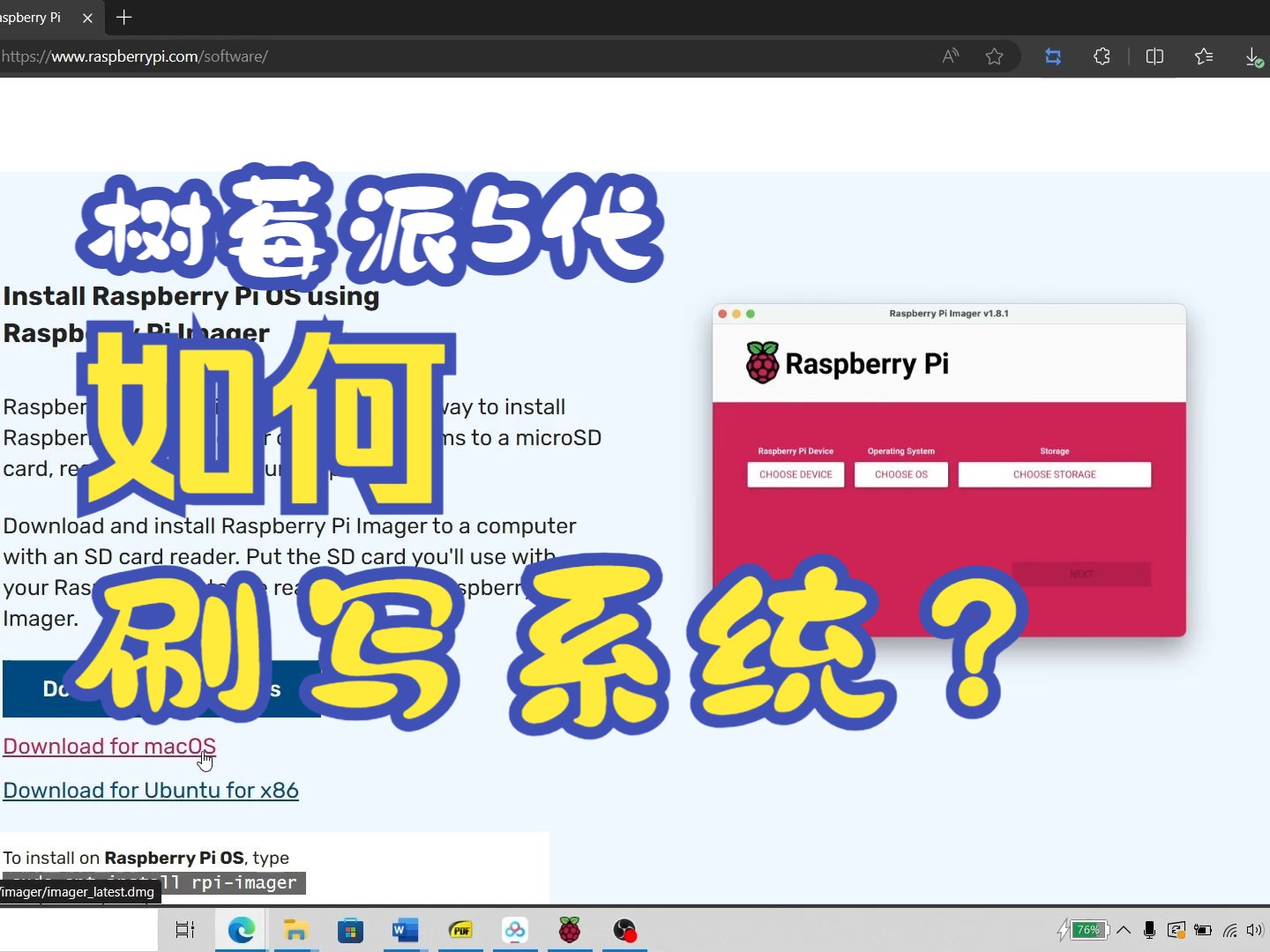This screenshot has width=1270, height=952.
Task: Click CHOOSE STORAGE in the Imager preview
Action: [x=1055, y=474]
